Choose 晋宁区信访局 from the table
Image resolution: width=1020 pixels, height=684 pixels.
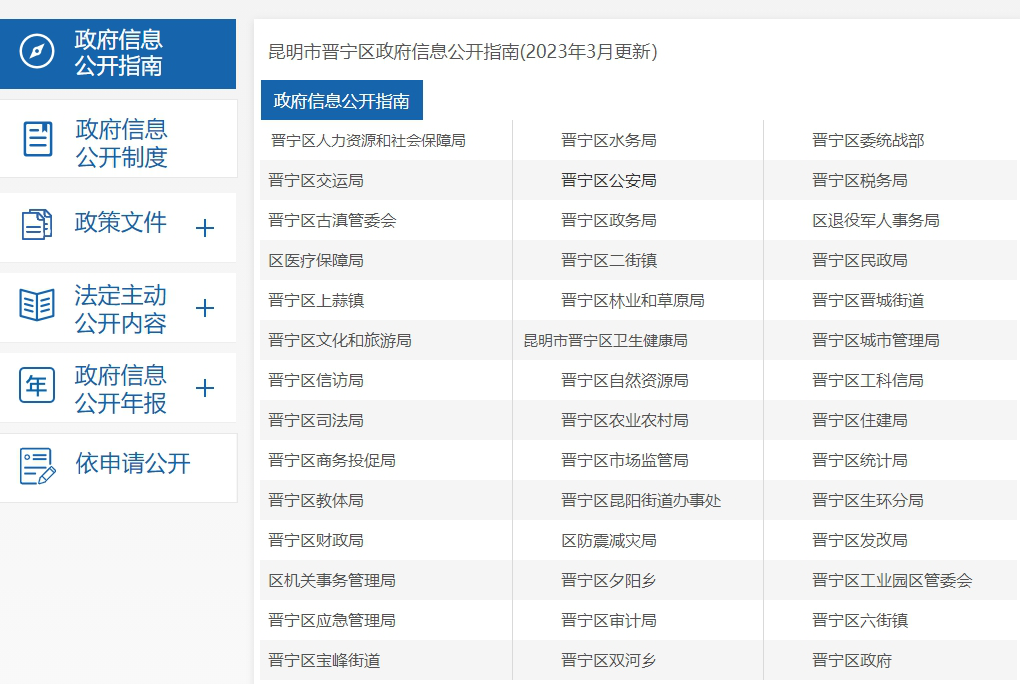315,381
